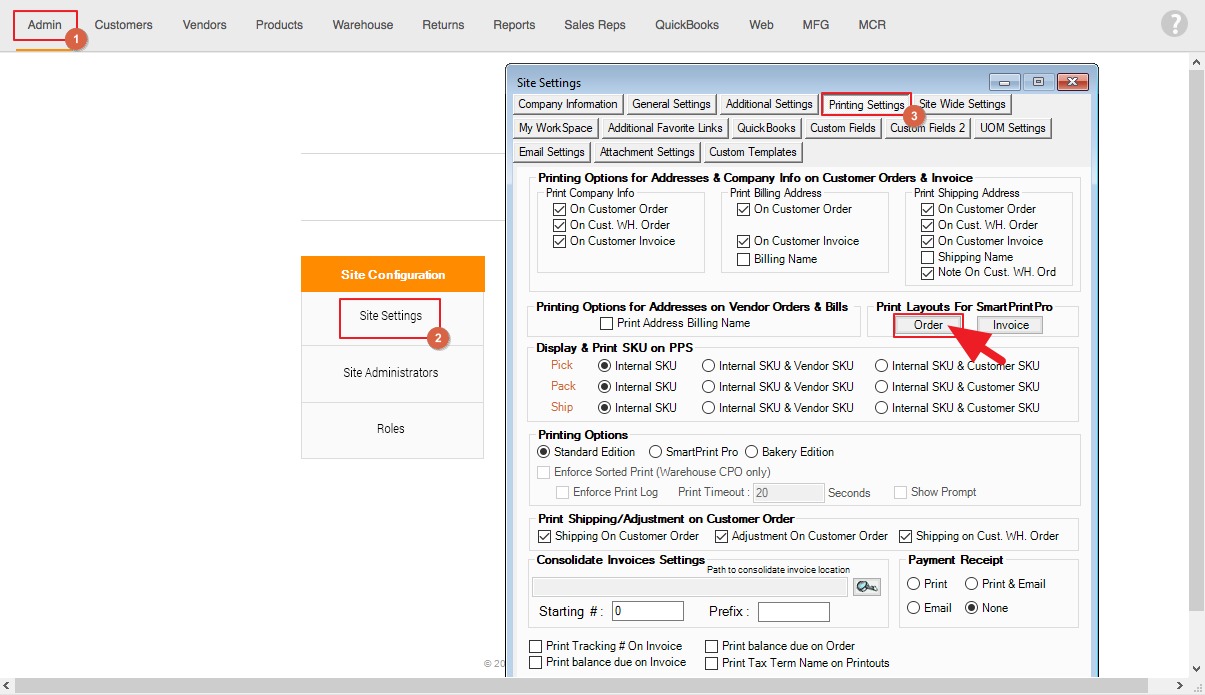Viewport: 1205px width, 695px height.
Task: Enable Billing Name checkbox
Action: point(743,260)
